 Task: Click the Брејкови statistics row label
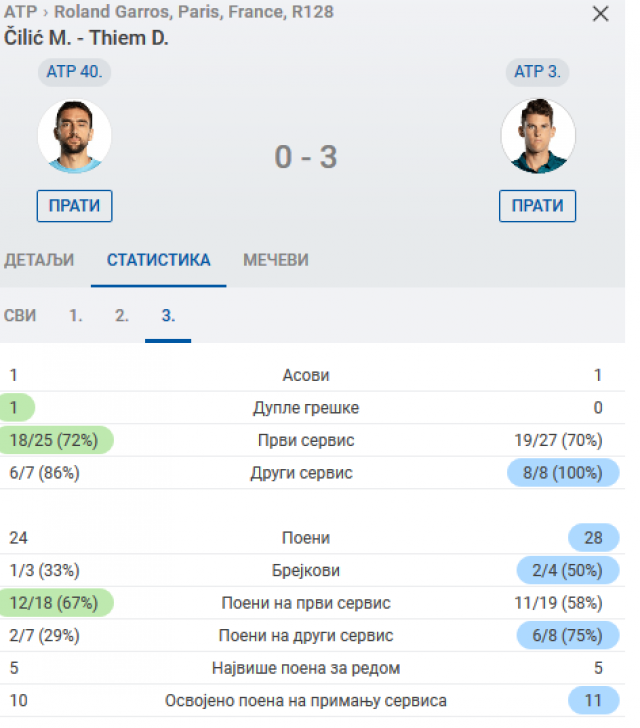tap(306, 570)
